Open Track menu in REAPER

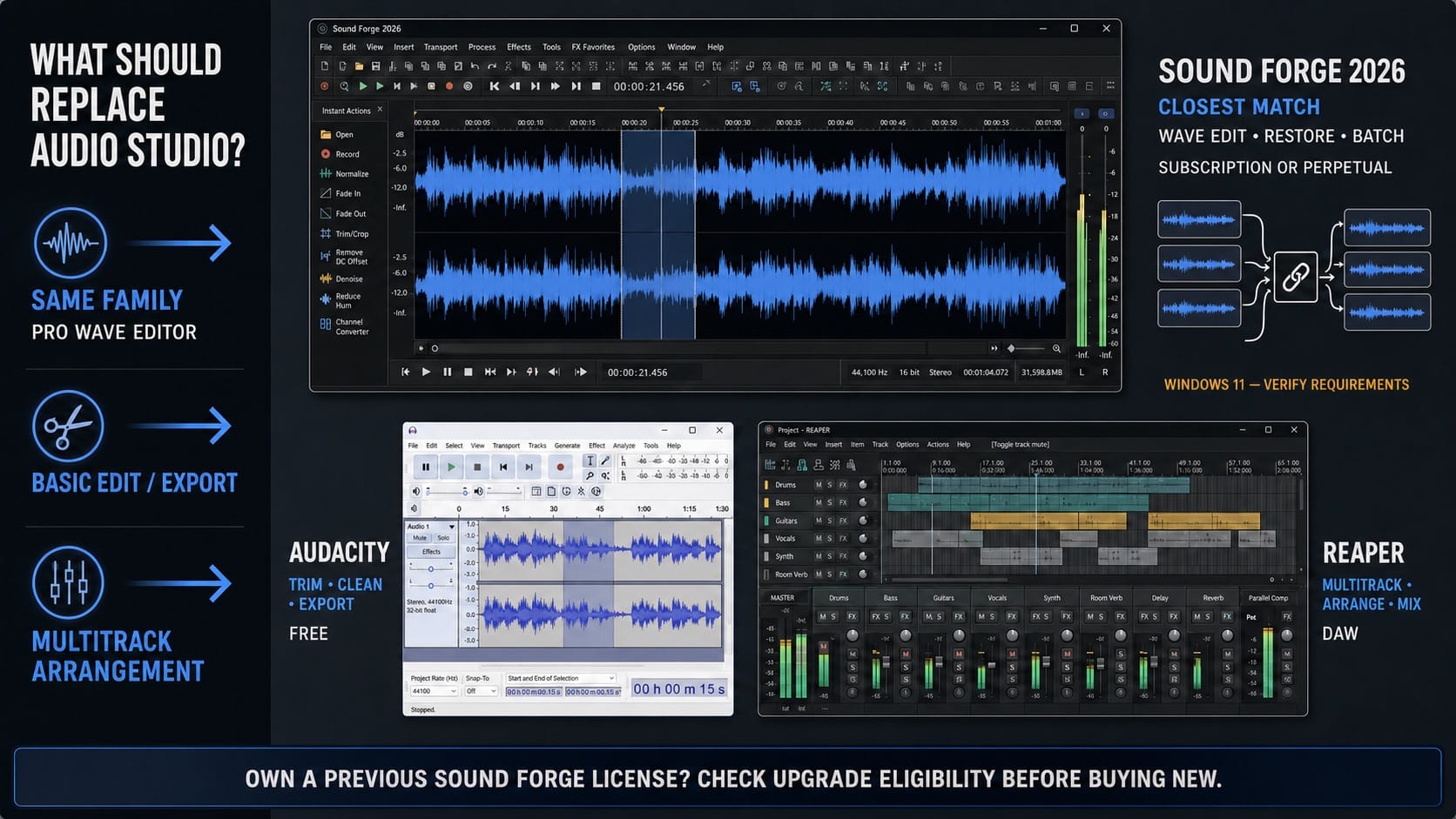pos(880,444)
